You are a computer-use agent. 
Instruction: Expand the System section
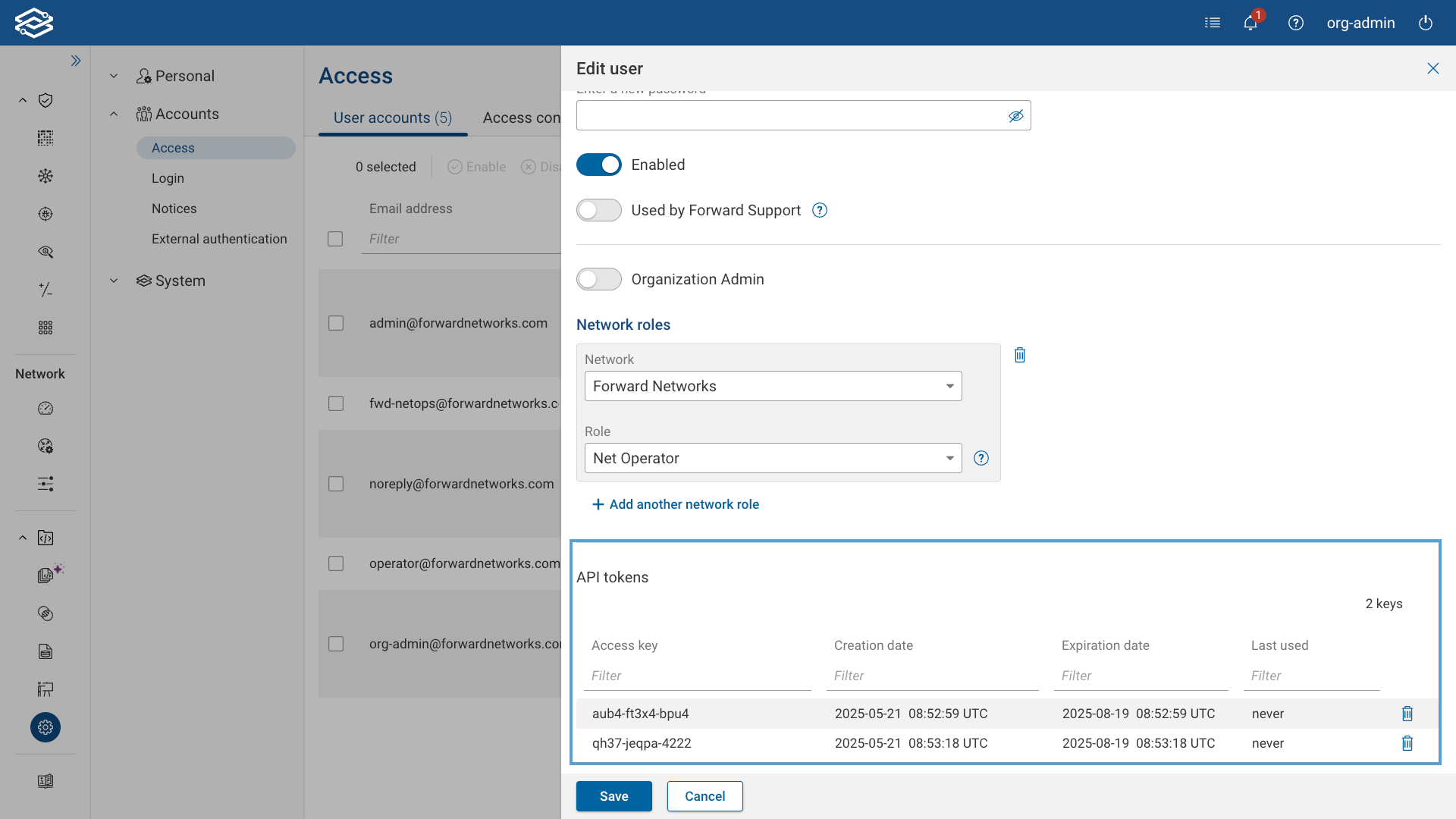(x=114, y=281)
